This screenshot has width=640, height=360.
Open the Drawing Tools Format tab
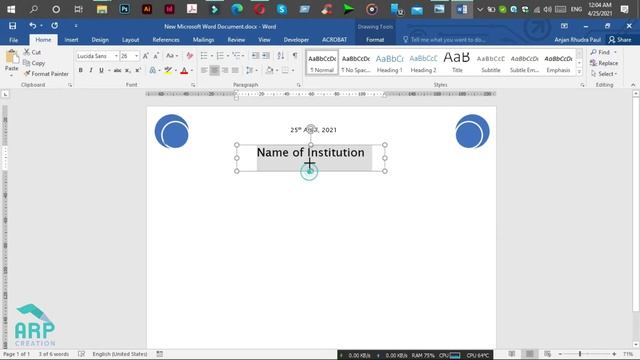[375, 40]
